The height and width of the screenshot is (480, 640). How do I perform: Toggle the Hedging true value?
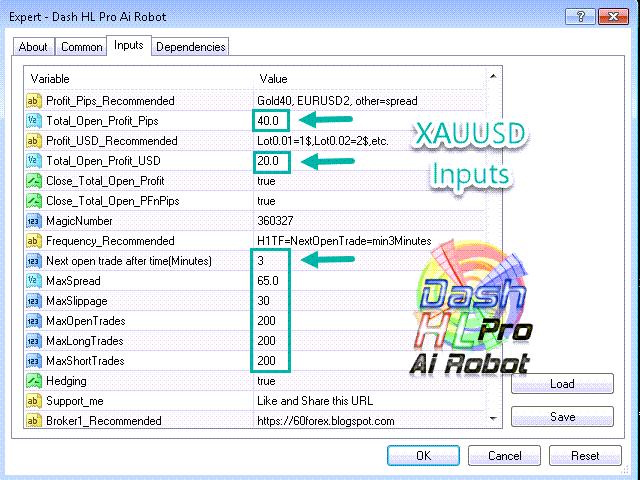266,381
